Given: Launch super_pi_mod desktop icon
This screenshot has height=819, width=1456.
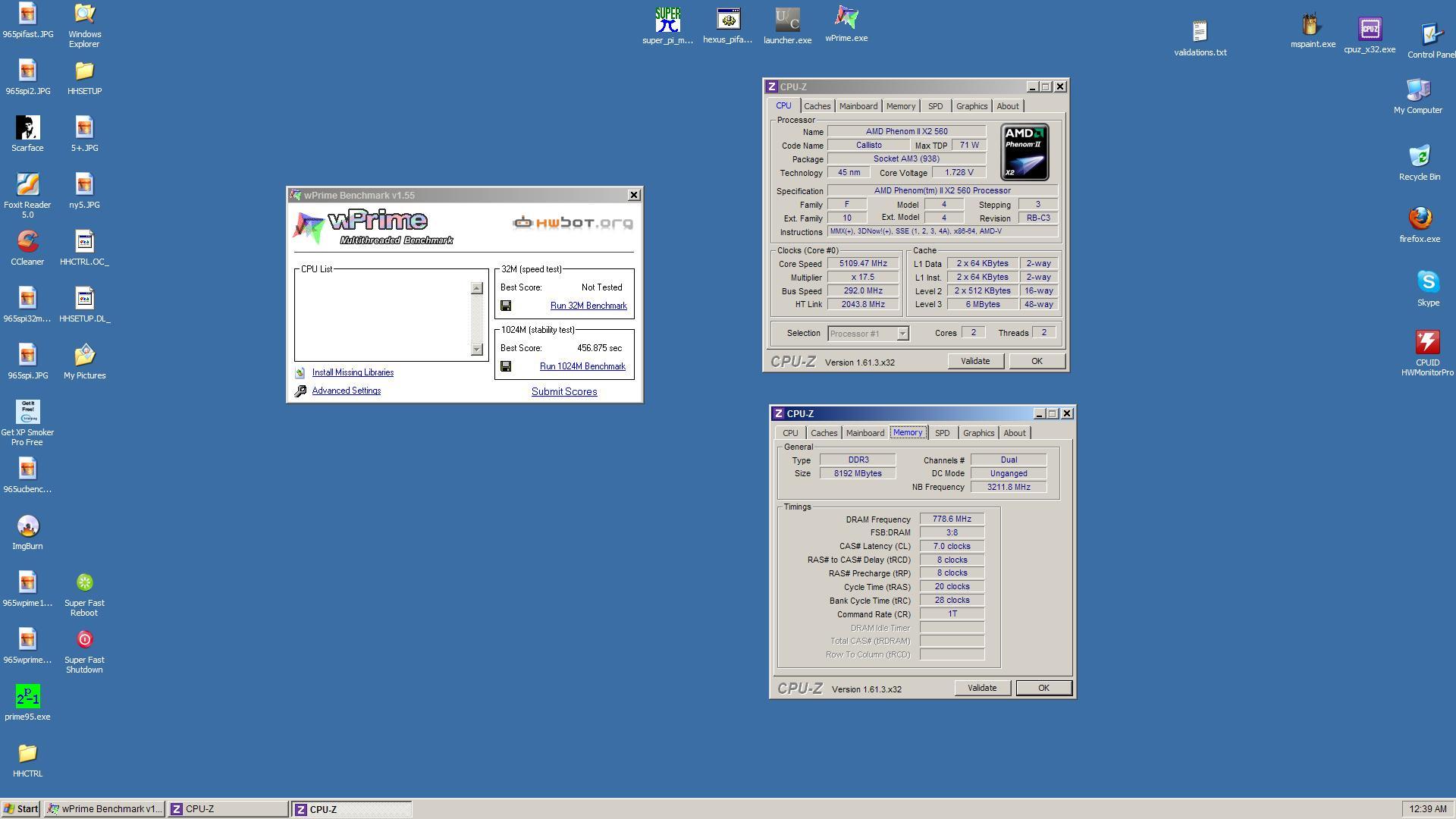Looking at the screenshot, I should (x=667, y=26).
